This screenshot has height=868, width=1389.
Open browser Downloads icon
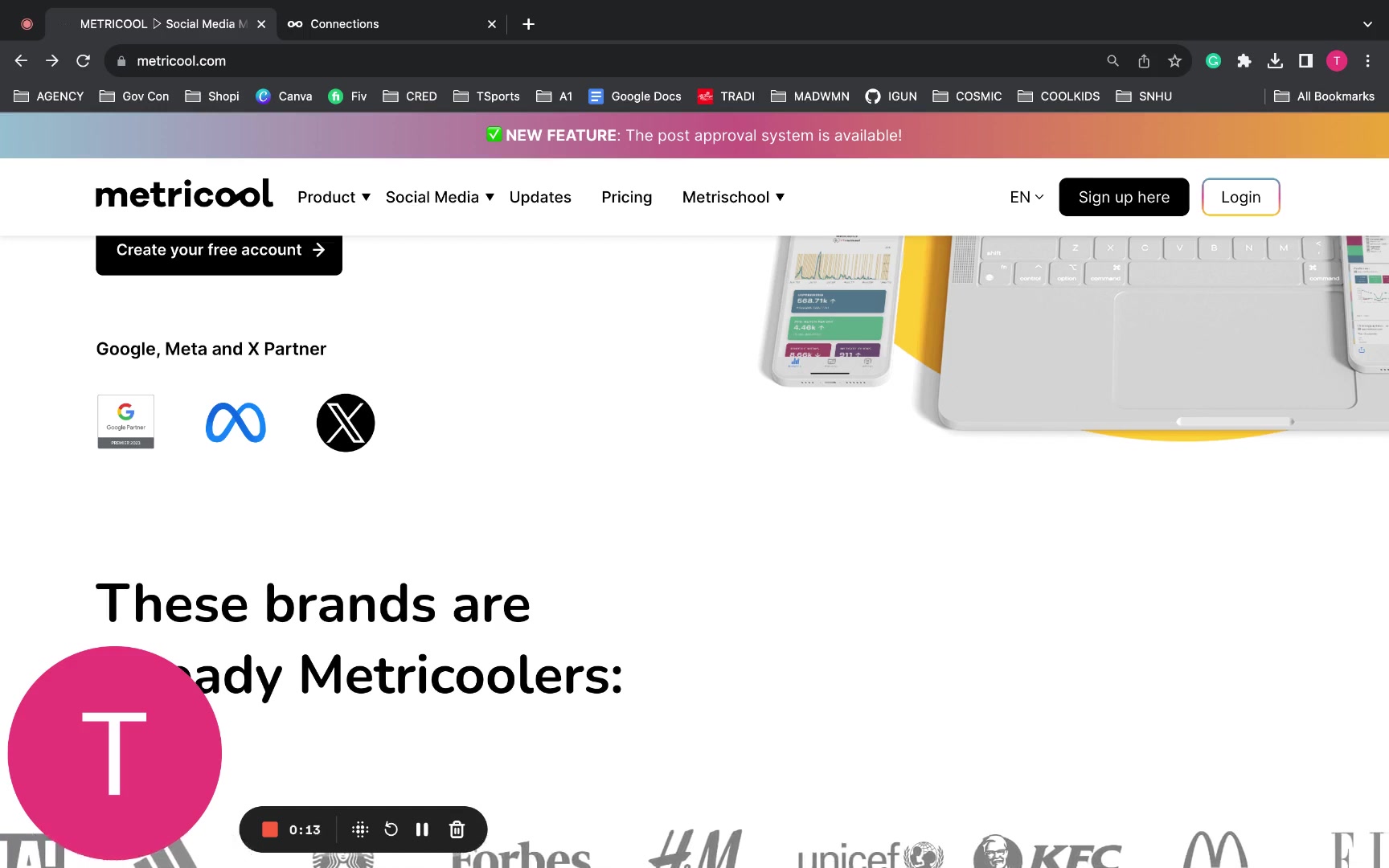pos(1275,60)
